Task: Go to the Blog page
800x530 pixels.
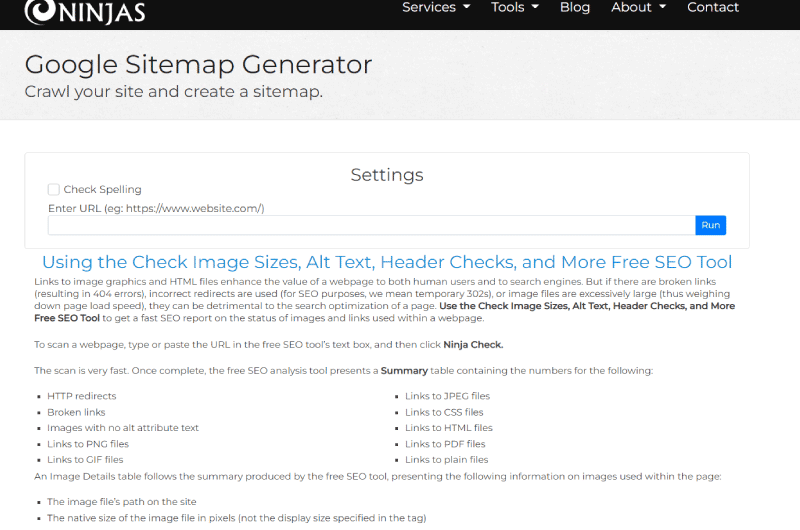Action: click(574, 7)
